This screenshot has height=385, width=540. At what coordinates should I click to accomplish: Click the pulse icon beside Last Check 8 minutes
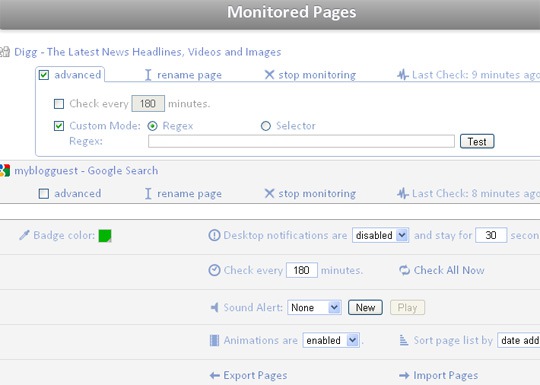point(403,193)
